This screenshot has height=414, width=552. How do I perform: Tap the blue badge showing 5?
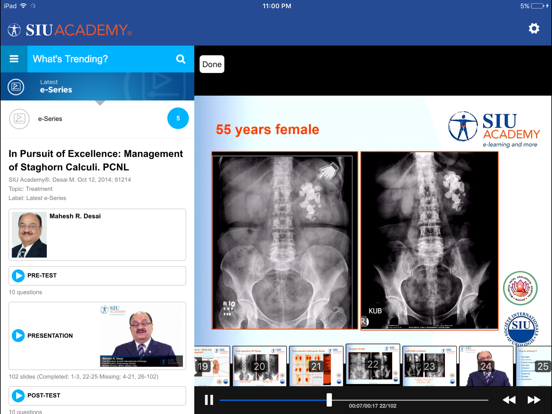[x=178, y=118]
